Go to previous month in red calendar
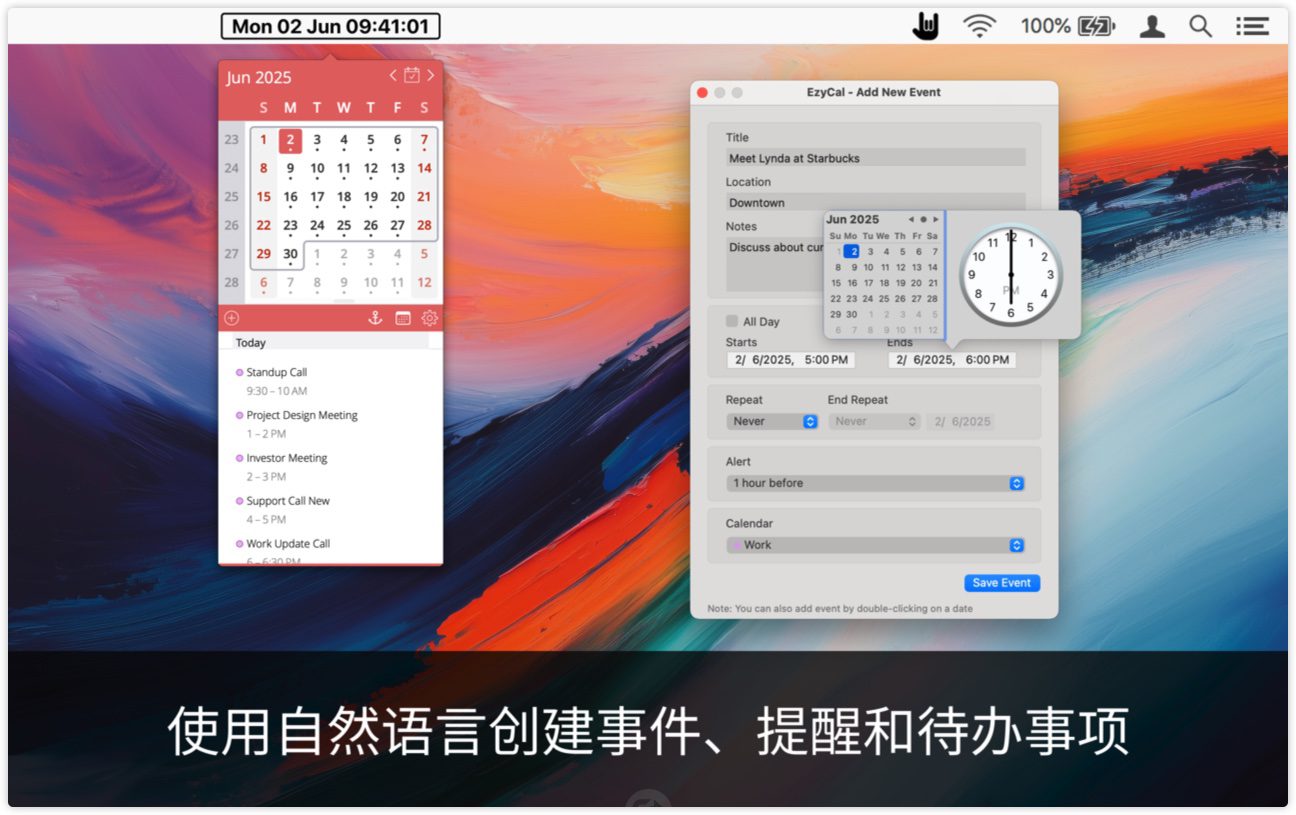The width and height of the screenshot is (1296, 815). coord(393,75)
